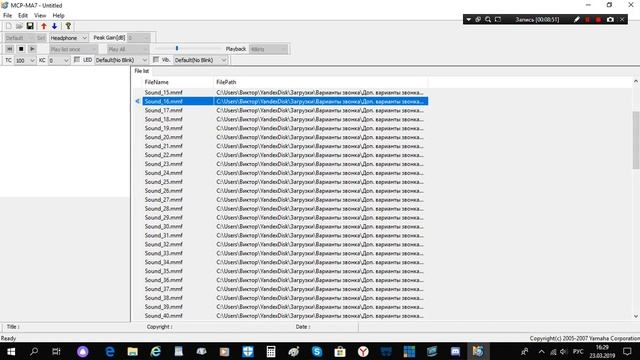
Task: Select the highlighted Sound_16.mmf row
Action: pyautogui.click(x=285, y=101)
